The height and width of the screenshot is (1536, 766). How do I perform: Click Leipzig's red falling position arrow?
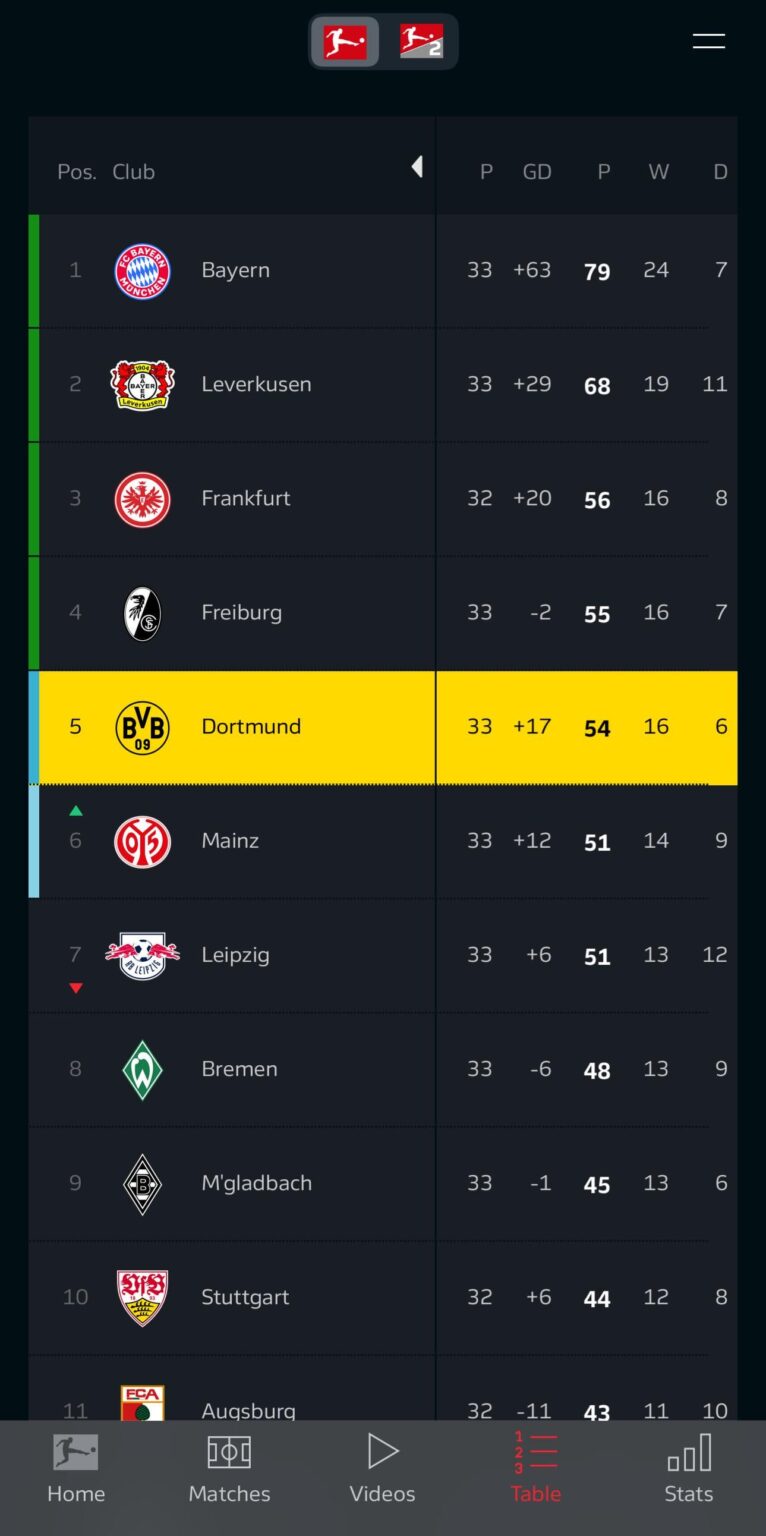click(x=75, y=988)
